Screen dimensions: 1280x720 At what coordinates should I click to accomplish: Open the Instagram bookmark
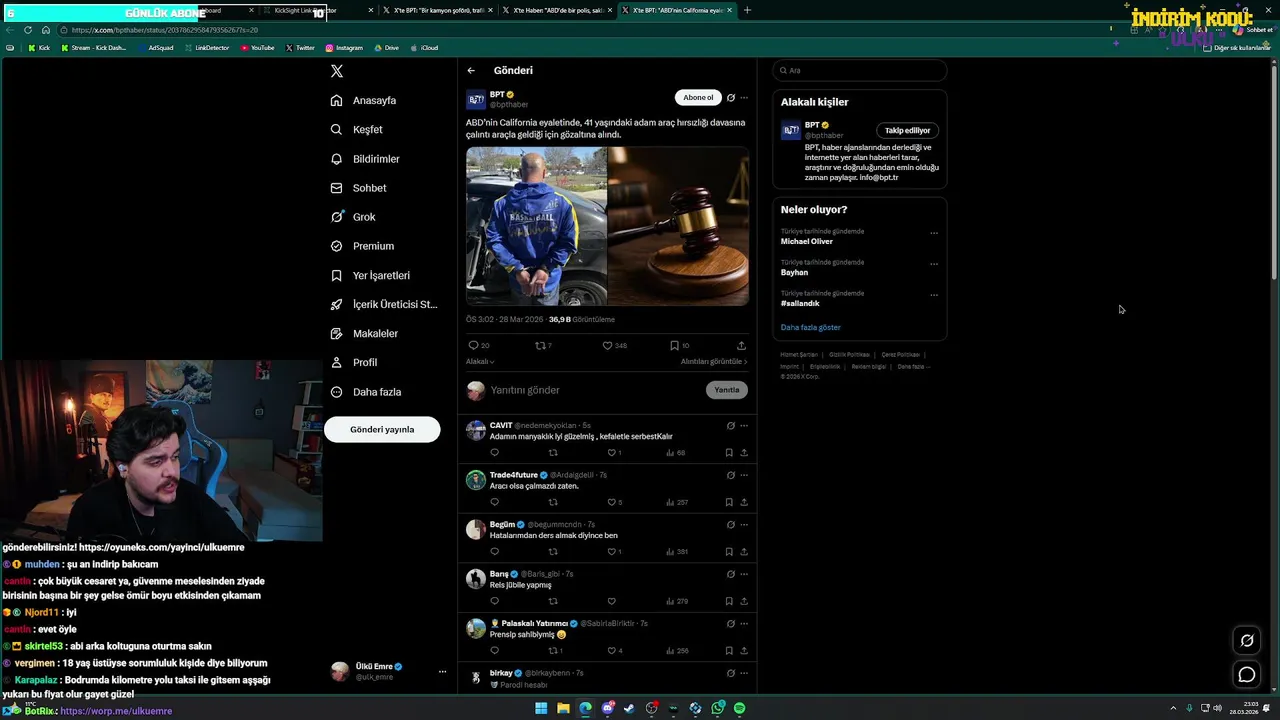(x=343, y=48)
